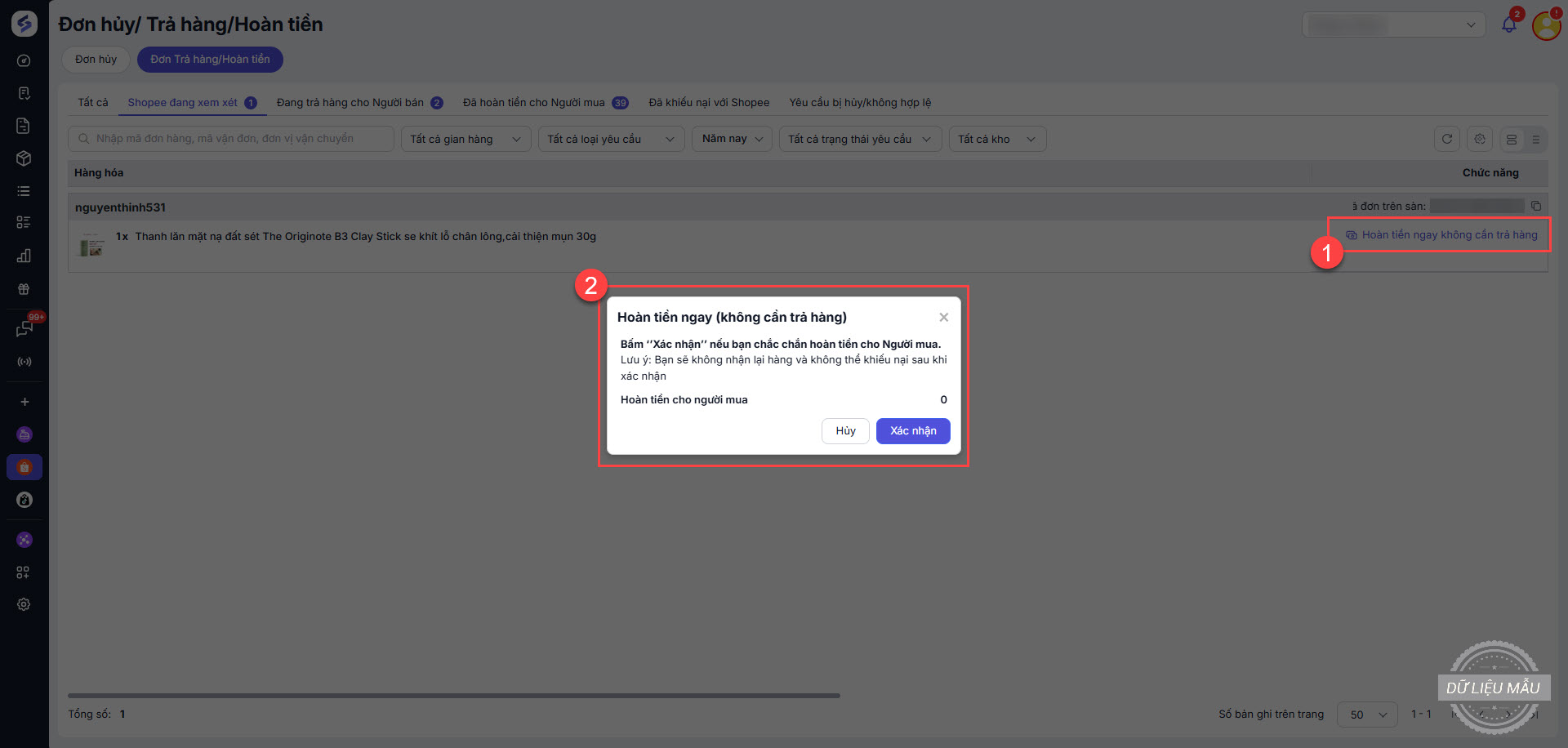Switch to Đang trả hàng cho Người bán tab
The image size is (1568, 748).
[x=359, y=103]
